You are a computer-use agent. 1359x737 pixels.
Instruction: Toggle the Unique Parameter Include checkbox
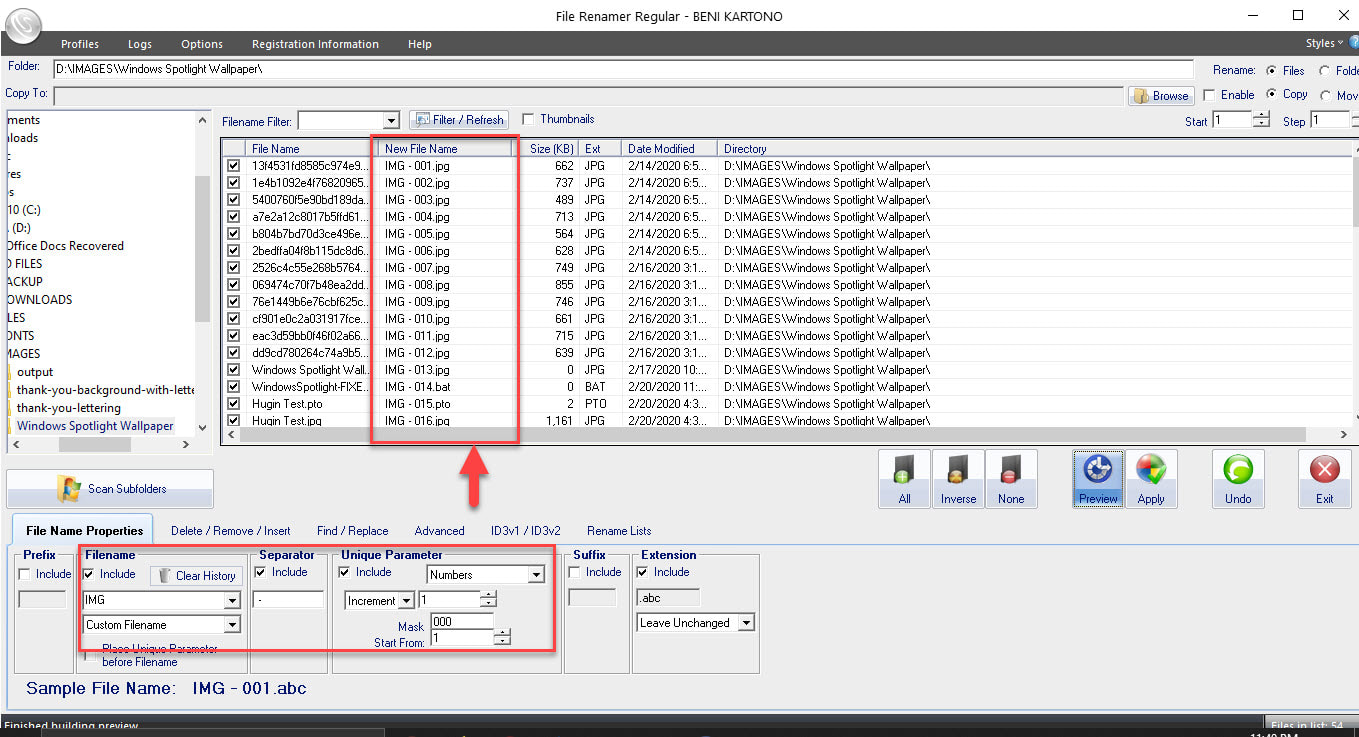345,572
